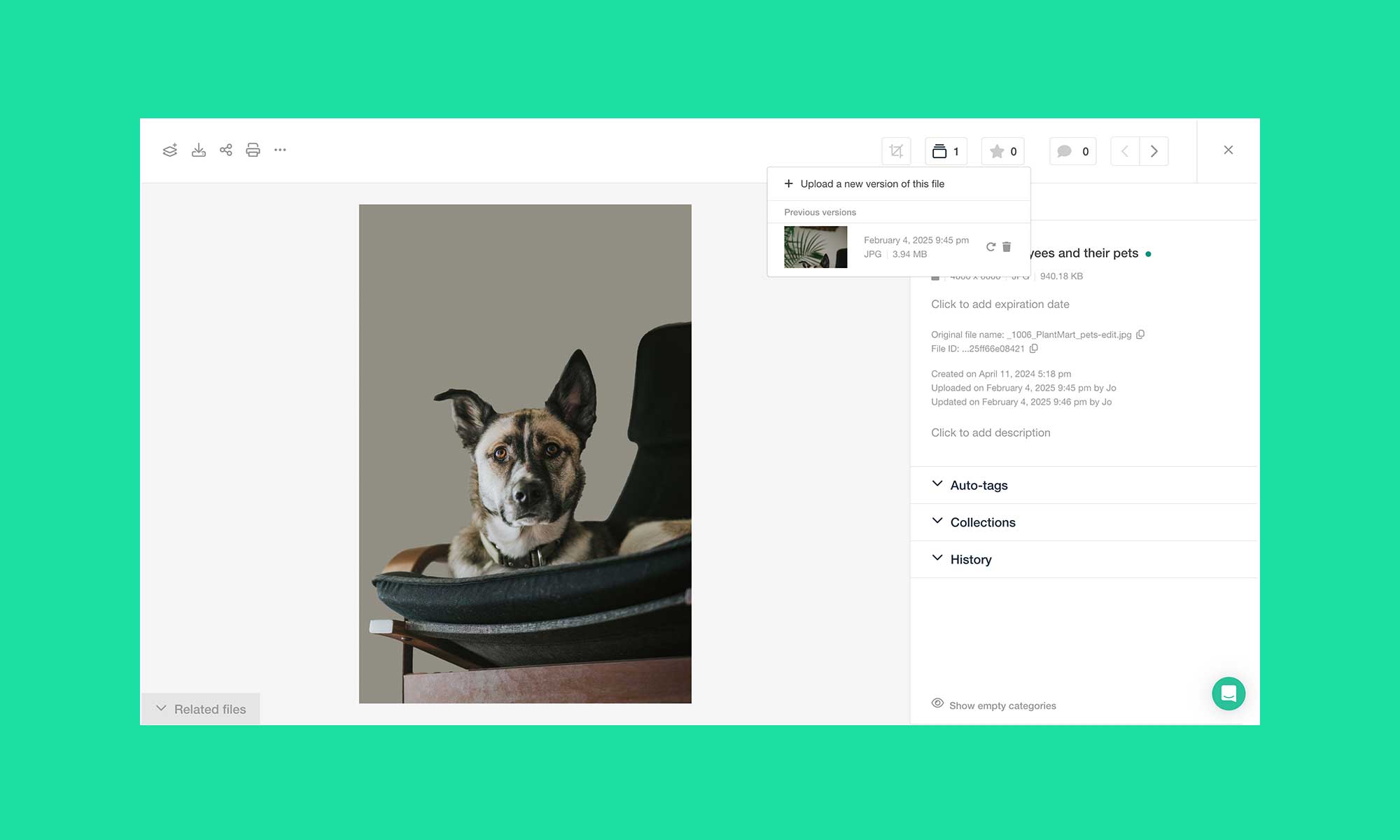Delete the previous version with trash icon
This screenshot has width=1400, height=840.
pos(1007,247)
